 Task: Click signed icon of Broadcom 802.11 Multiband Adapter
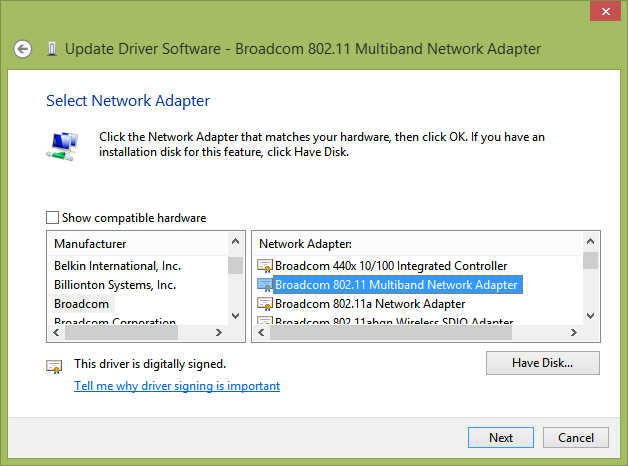point(265,285)
